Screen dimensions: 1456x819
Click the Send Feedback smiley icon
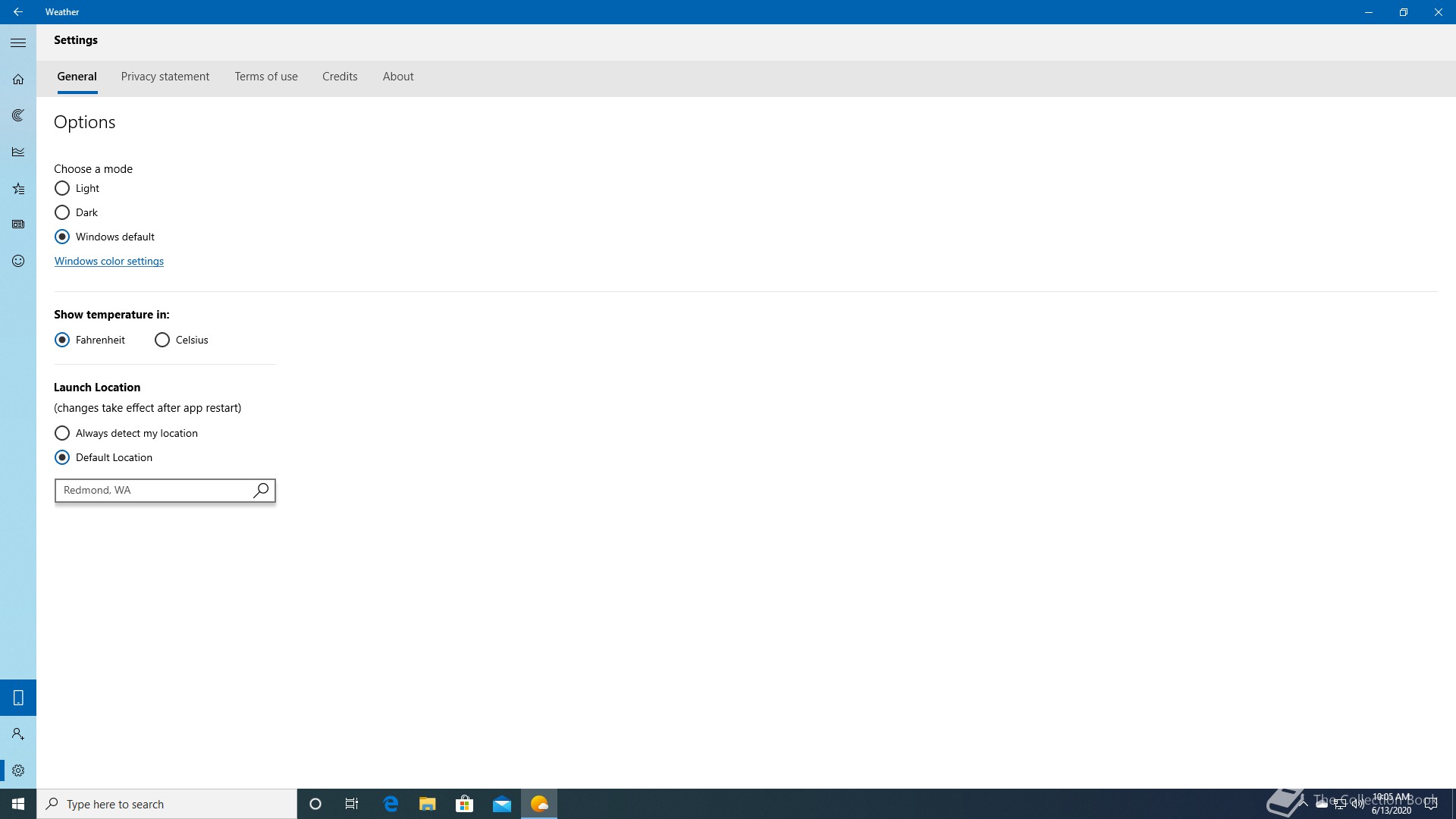tap(18, 261)
